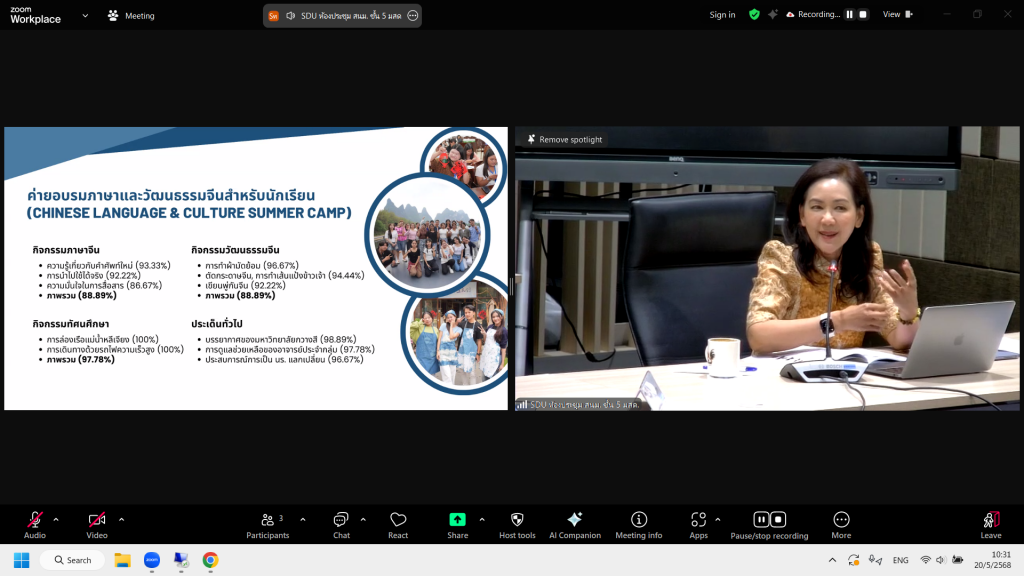Expand the video options arrow

click(x=122, y=519)
